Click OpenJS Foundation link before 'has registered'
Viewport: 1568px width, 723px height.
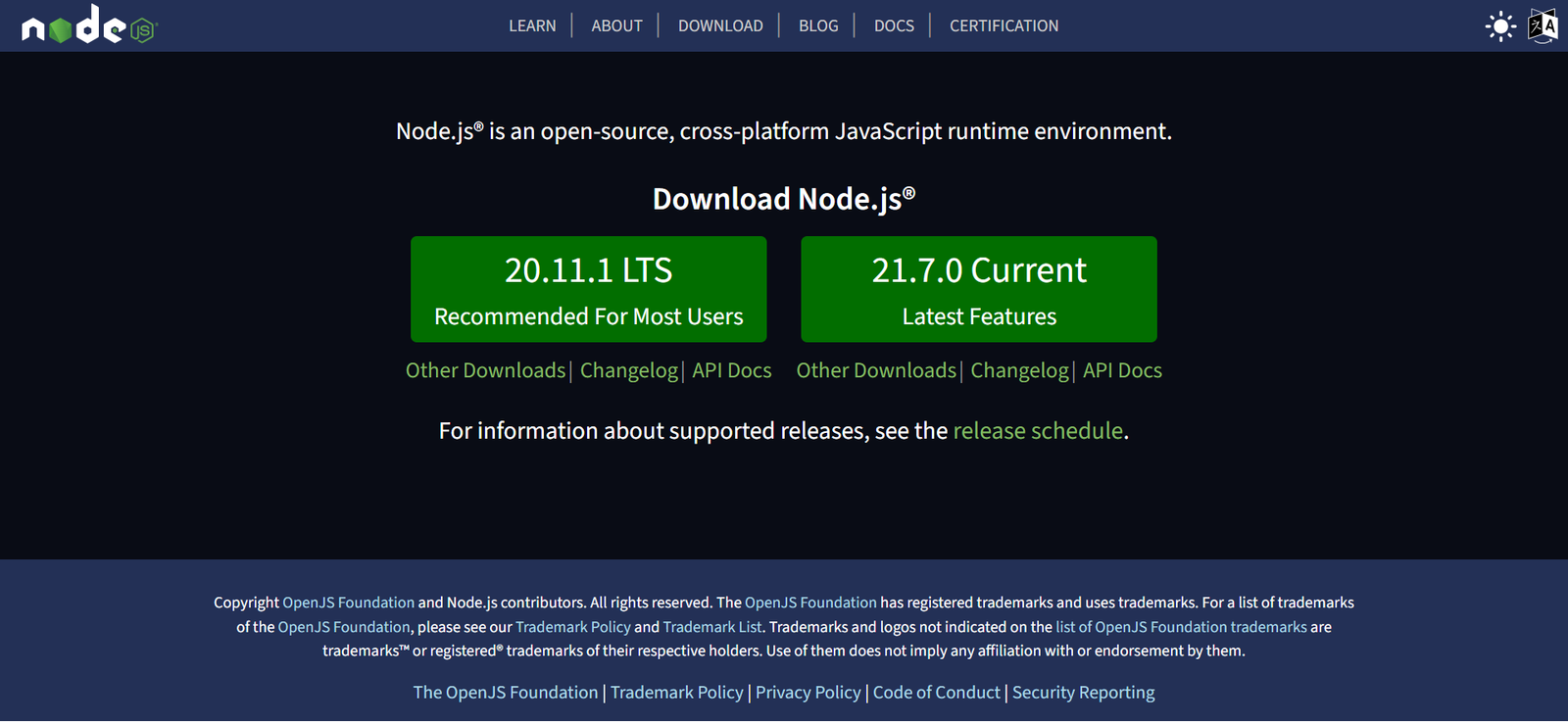pos(810,602)
